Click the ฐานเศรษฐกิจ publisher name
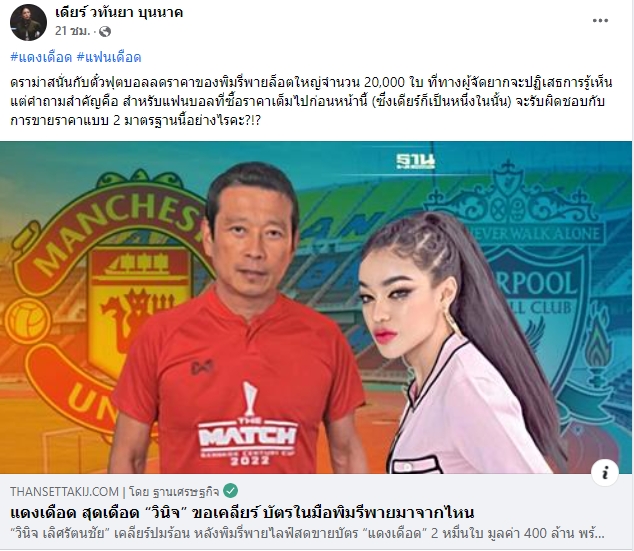The image size is (634, 551). [x=186, y=492]
